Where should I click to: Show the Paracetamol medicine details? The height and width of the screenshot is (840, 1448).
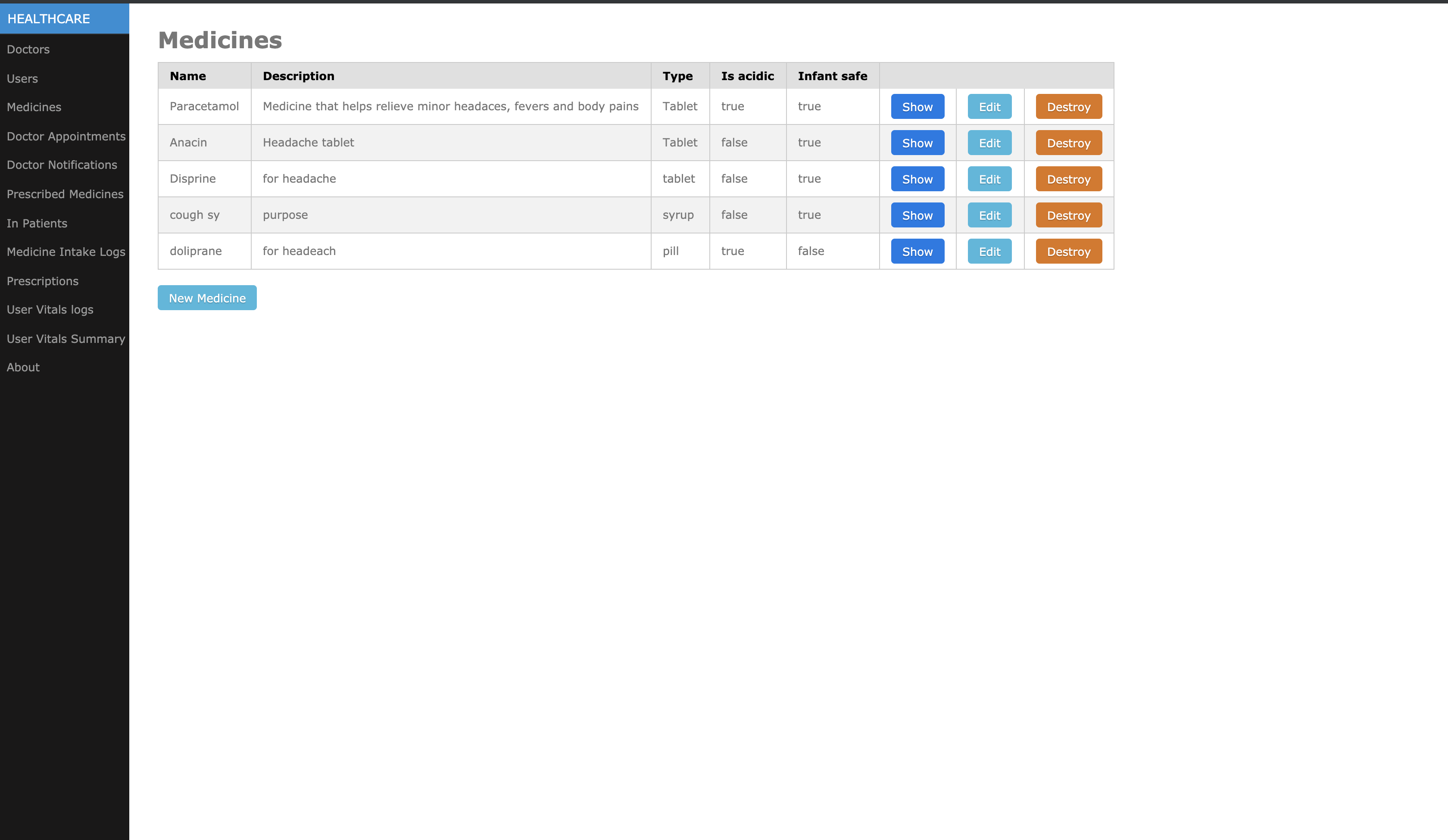[x=917, y=107]
